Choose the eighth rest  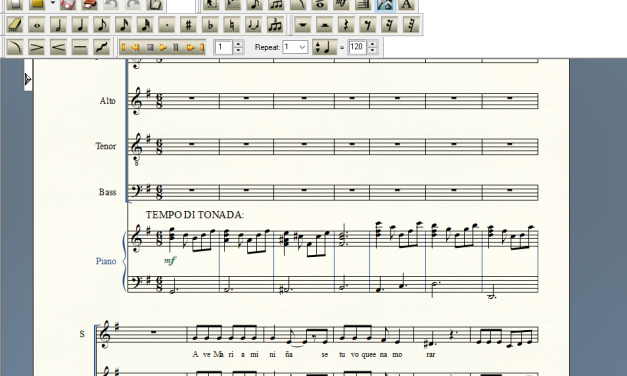[x=368, y=25]
